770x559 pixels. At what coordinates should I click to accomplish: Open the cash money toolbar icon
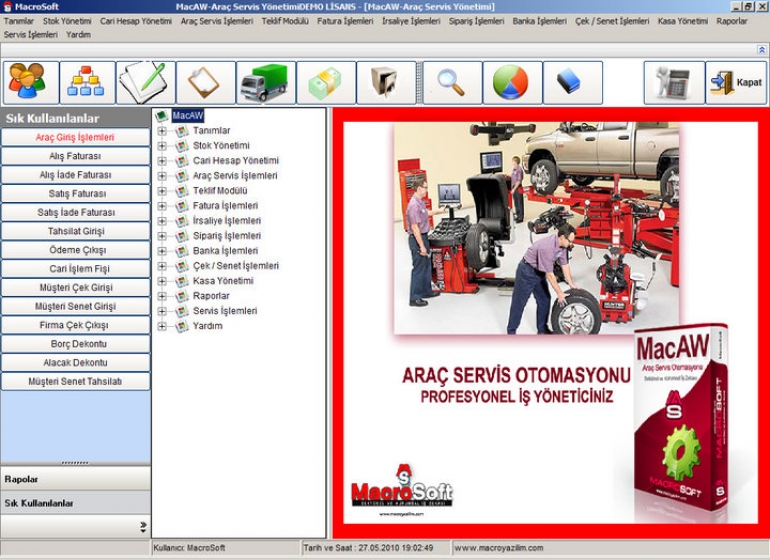click(x=326, y=82)
